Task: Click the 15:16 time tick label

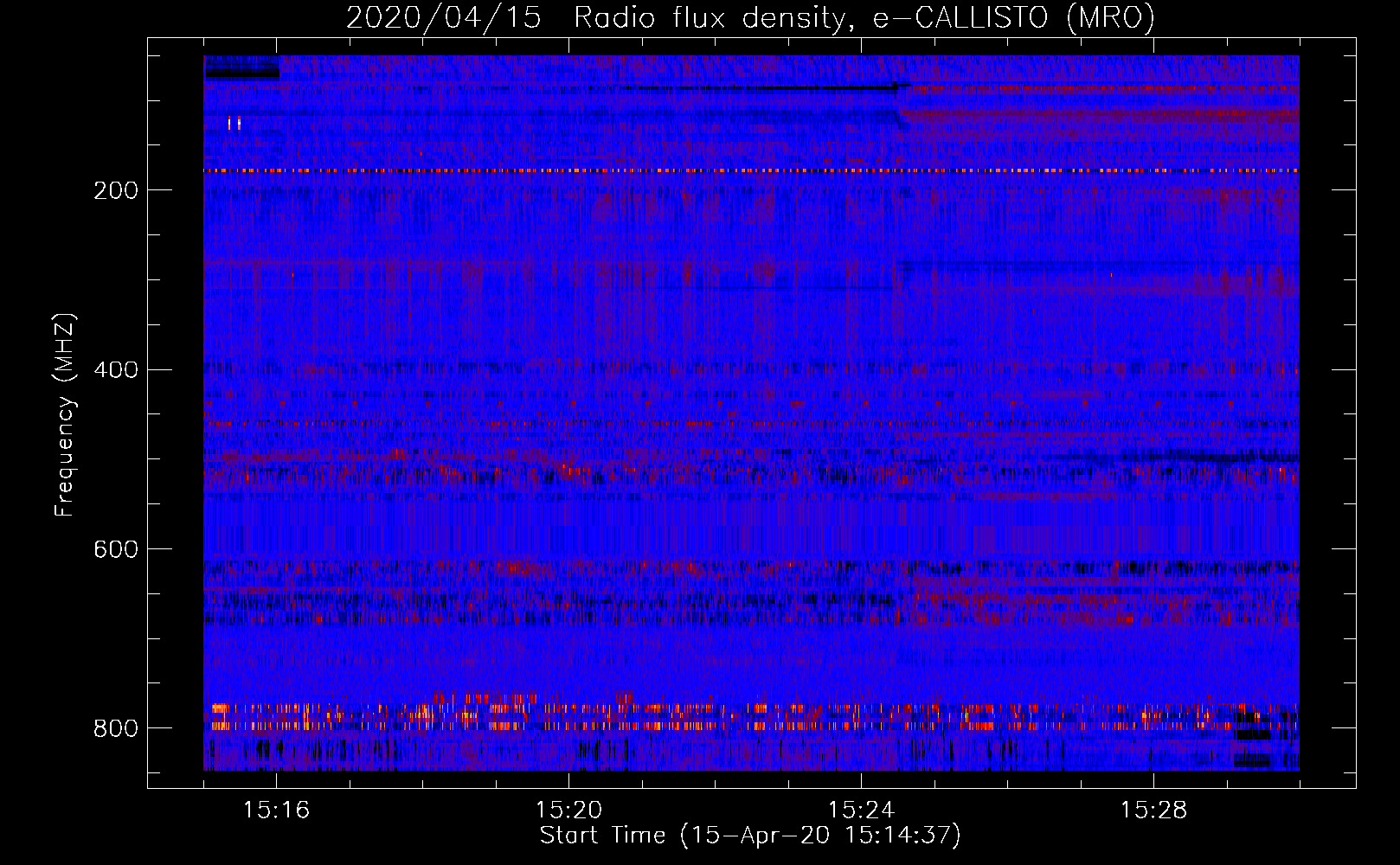Action: pos(276,811)
